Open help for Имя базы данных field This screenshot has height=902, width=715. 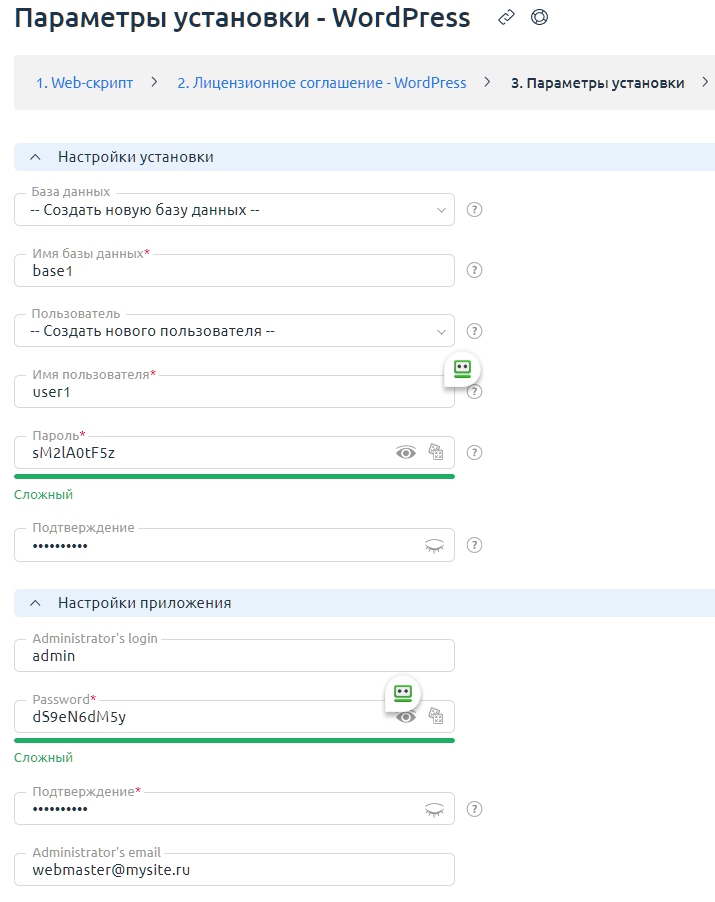474,270
